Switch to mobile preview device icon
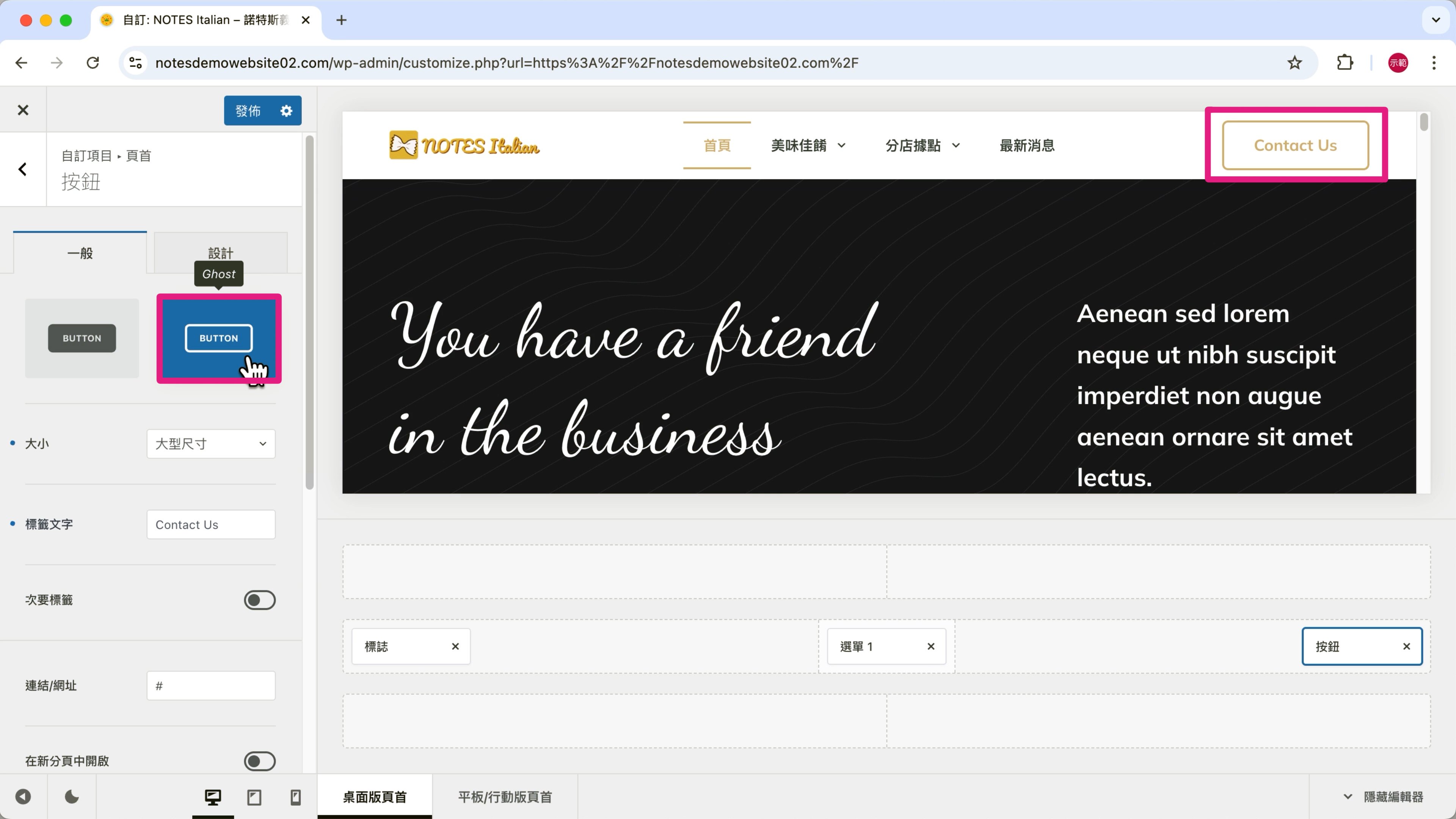This screenshot has width=1456, height=819. [295, 797]
